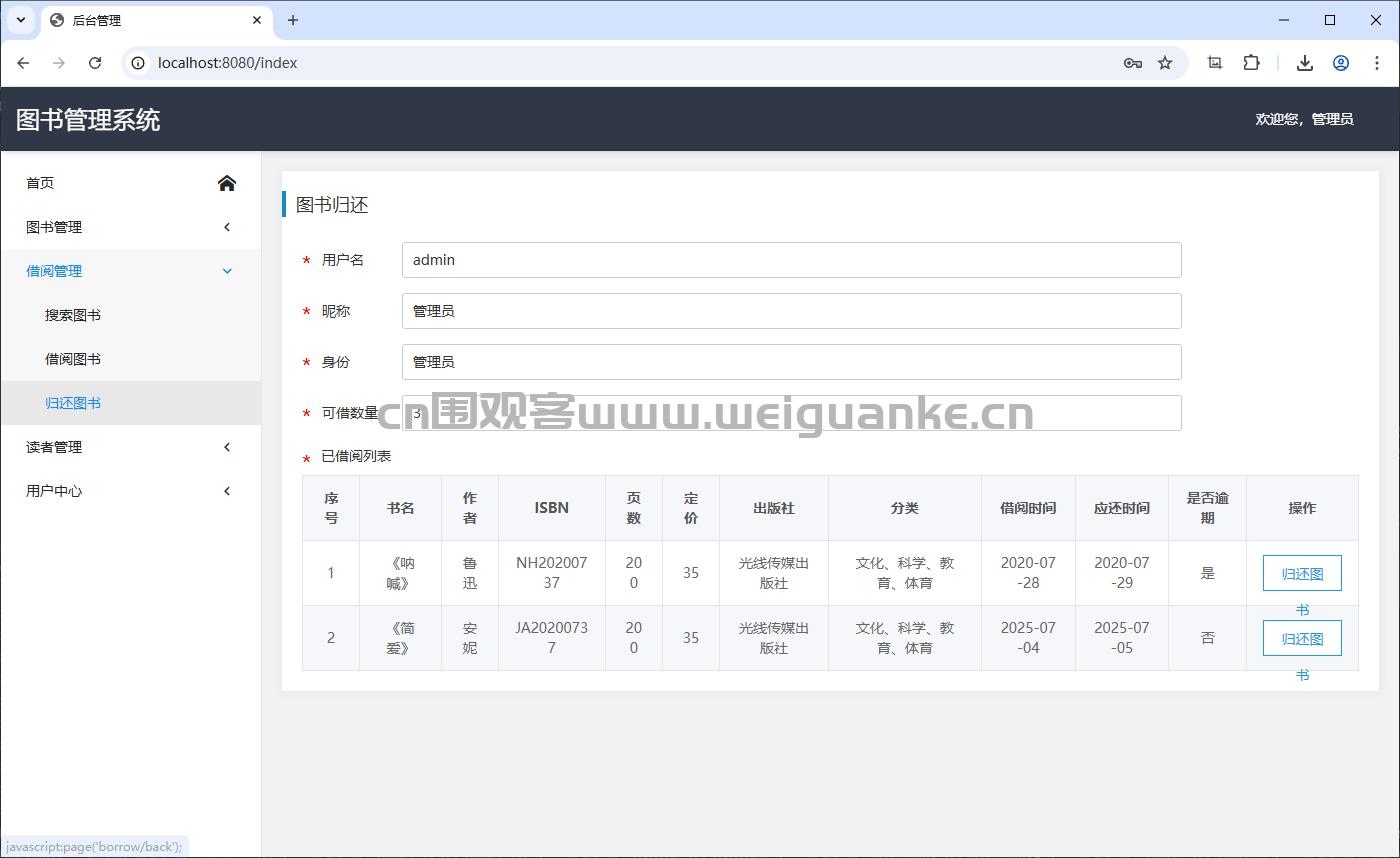The width and height of the screenshot is (1400, 858).
Task: Click the 借阅时间 column header
Action: [x=1028, y=508]
